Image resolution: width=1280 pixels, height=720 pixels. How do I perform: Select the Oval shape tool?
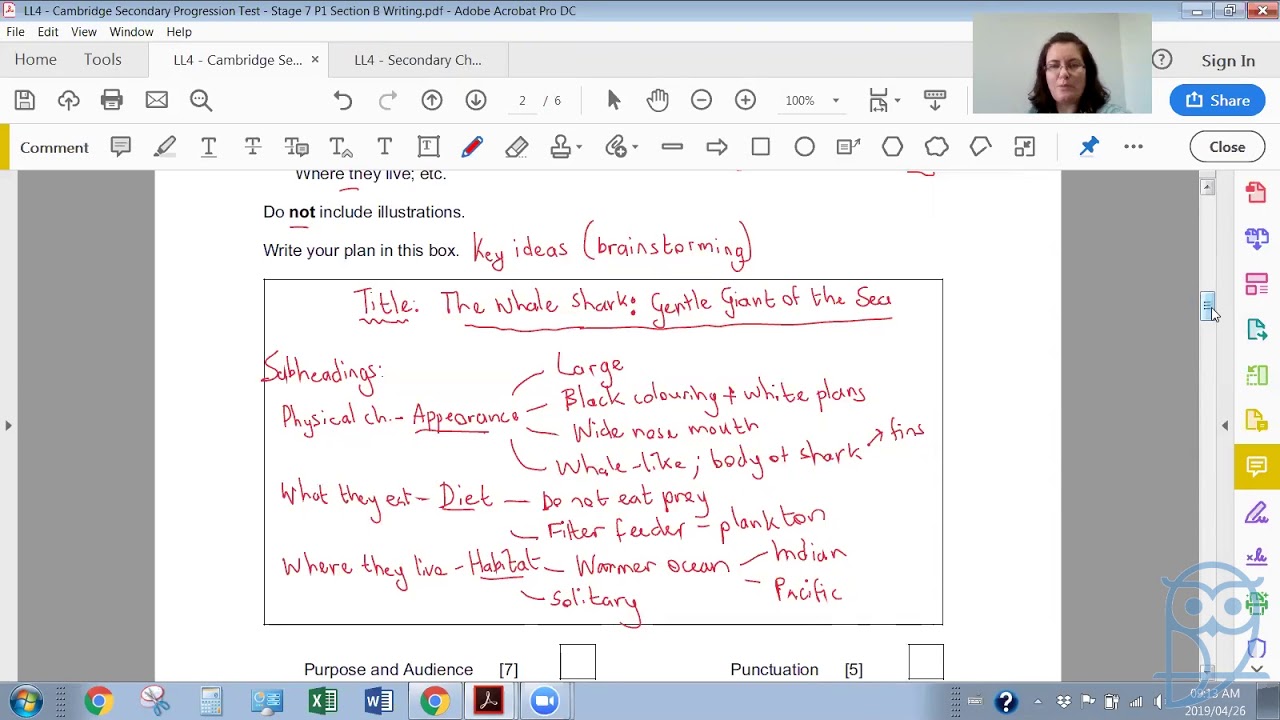click(x=804, y=147)
